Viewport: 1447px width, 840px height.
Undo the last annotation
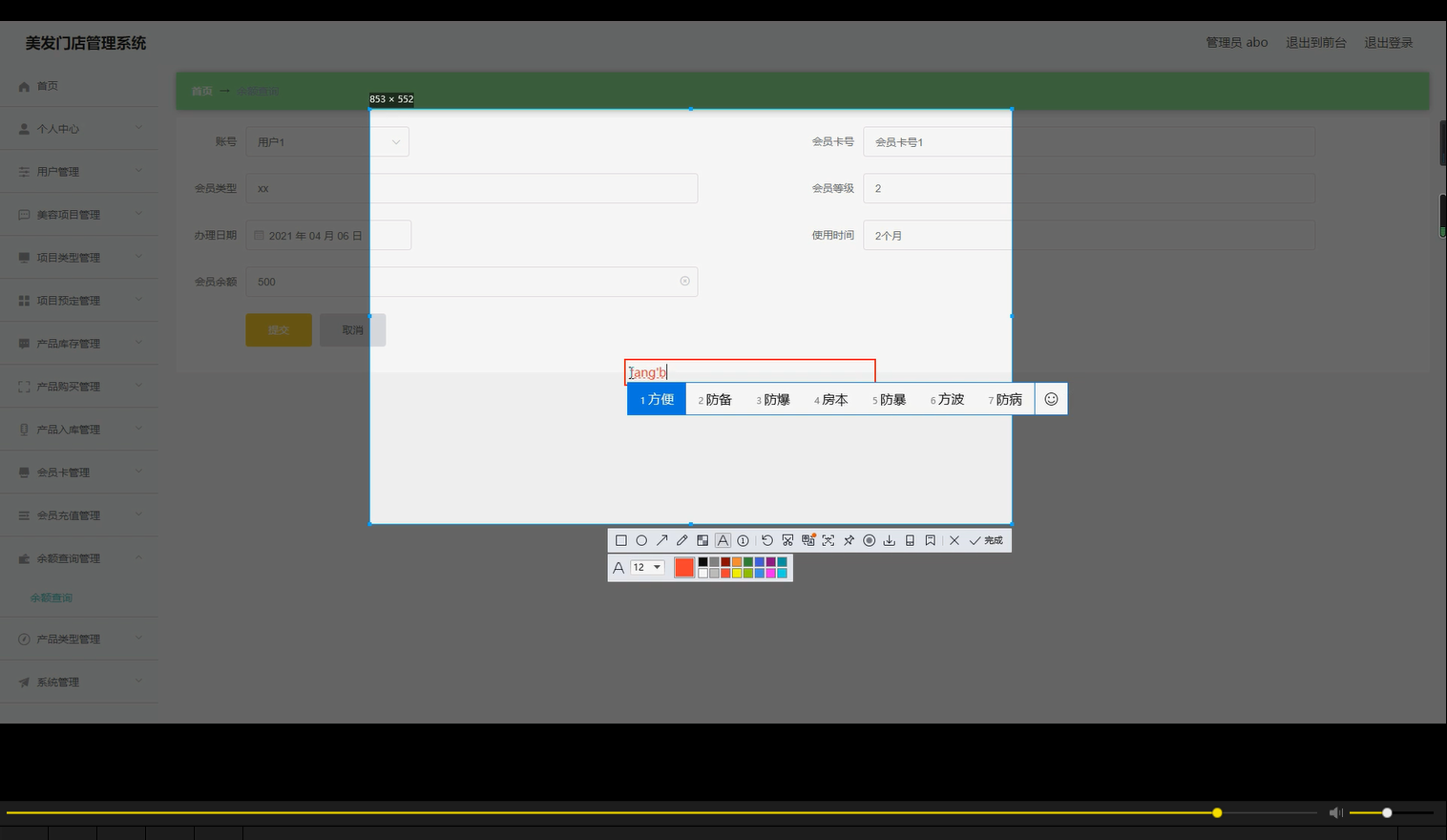click(767, 540)
